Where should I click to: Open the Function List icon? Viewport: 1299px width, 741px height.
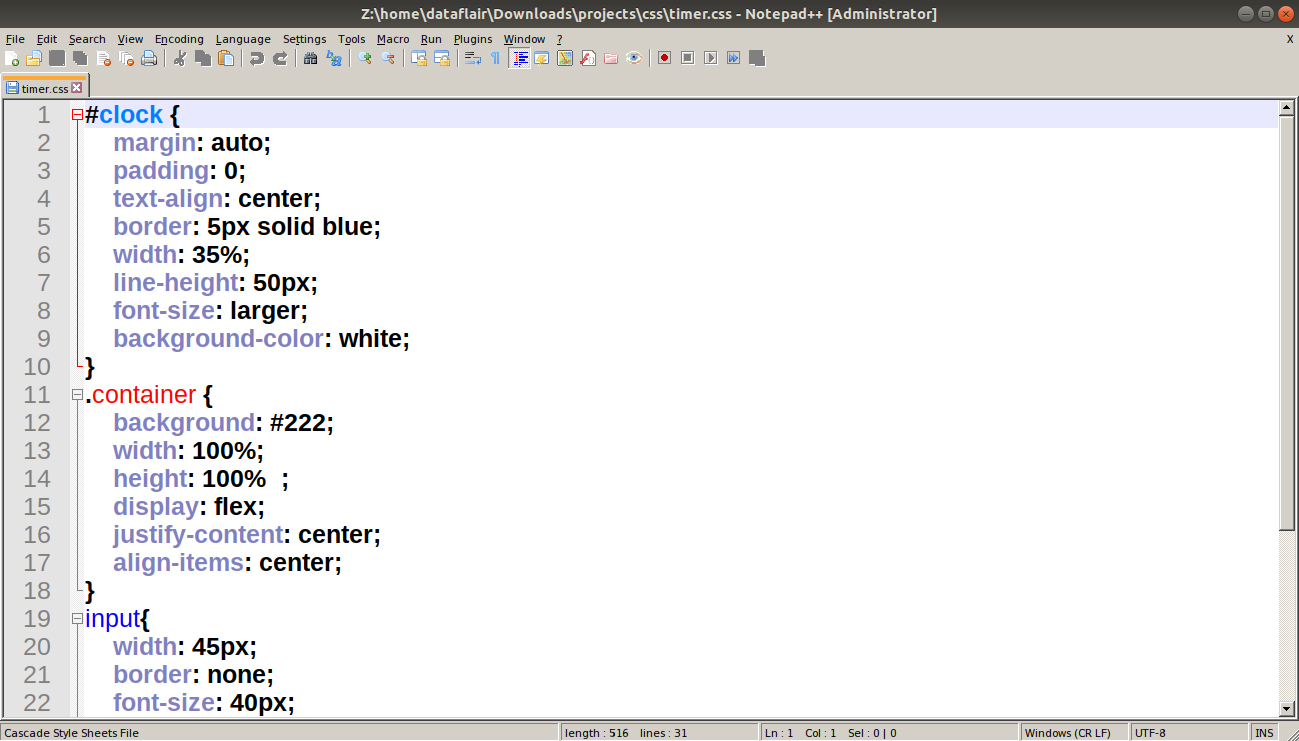[x=588, y=58]
